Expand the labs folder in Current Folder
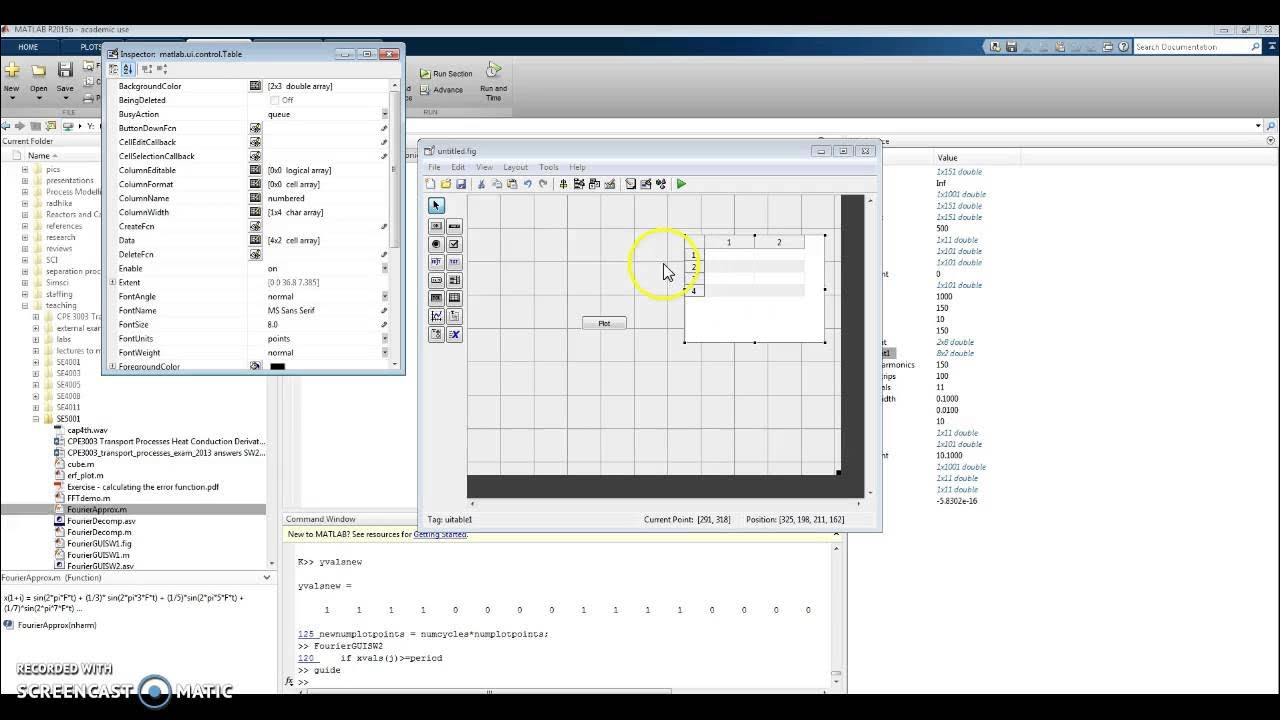The width and height of the screenshot is (1280, 720). click(x=36, y=339)
